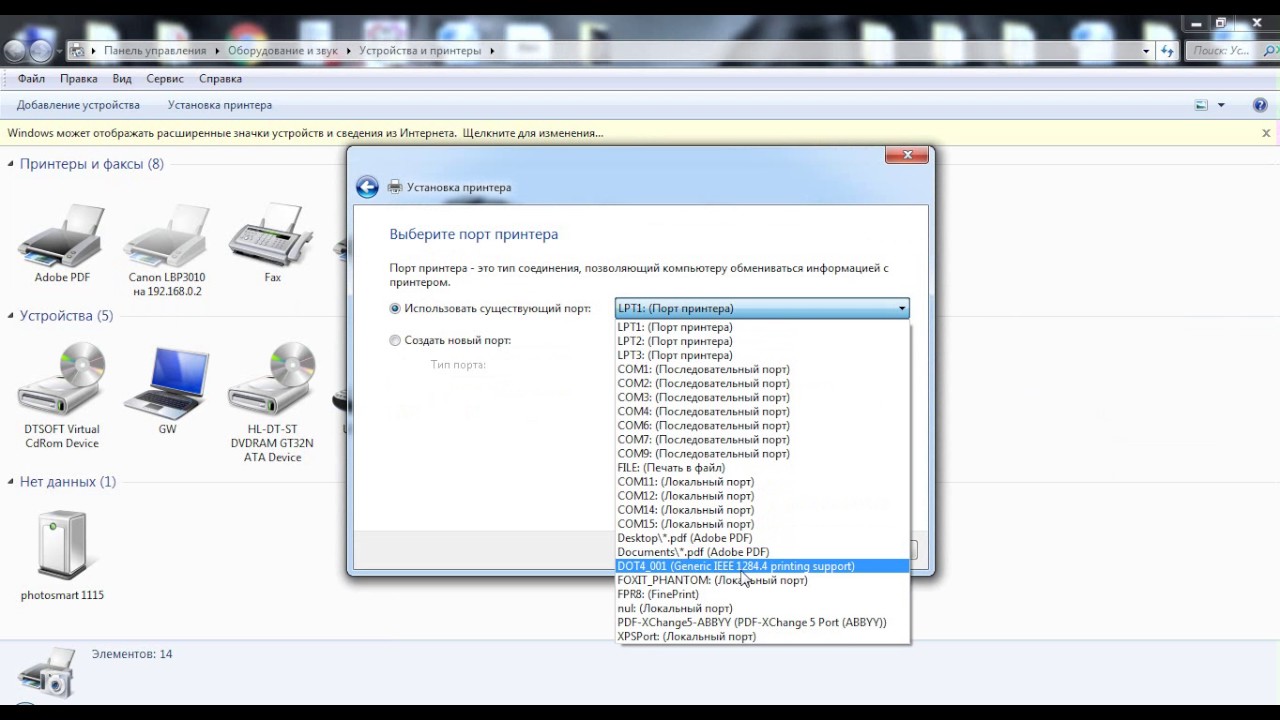This screenshot has height=720, width=1280.
Task: Dismiss the yellow information bar
Action: pyautogui.click(x=1266, y=132)
